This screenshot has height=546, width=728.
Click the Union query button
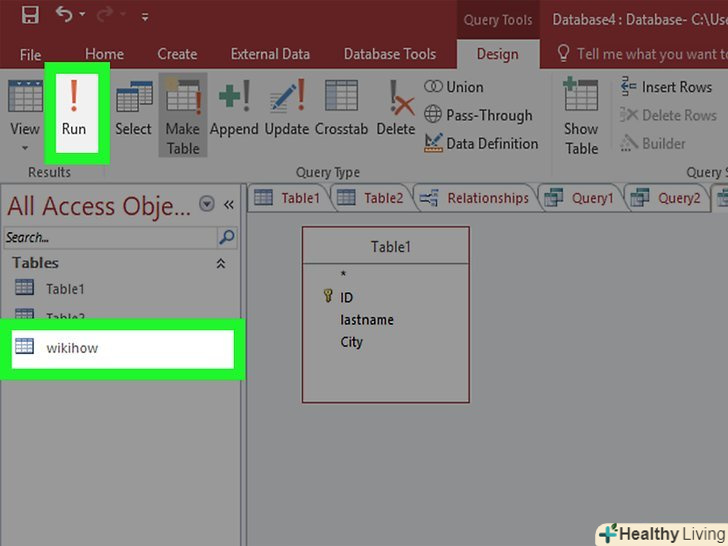pos(454,87)
